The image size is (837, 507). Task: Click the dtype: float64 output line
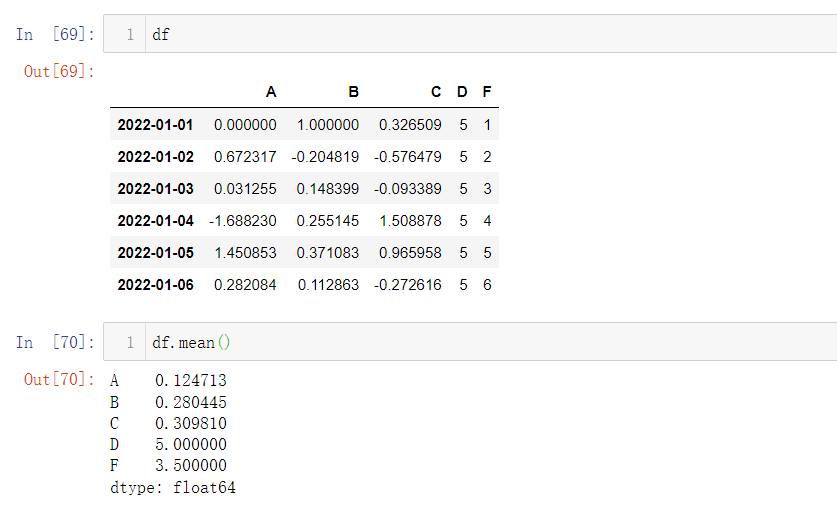point(172,487)
